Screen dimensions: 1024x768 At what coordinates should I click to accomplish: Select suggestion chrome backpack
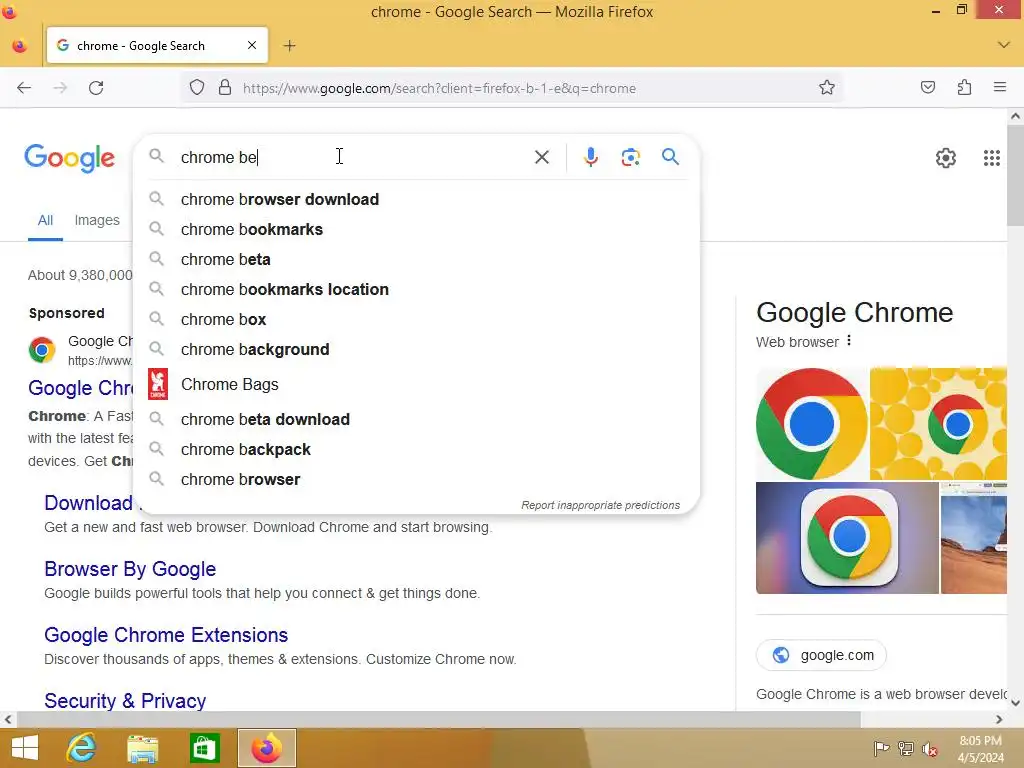point(417,449)
